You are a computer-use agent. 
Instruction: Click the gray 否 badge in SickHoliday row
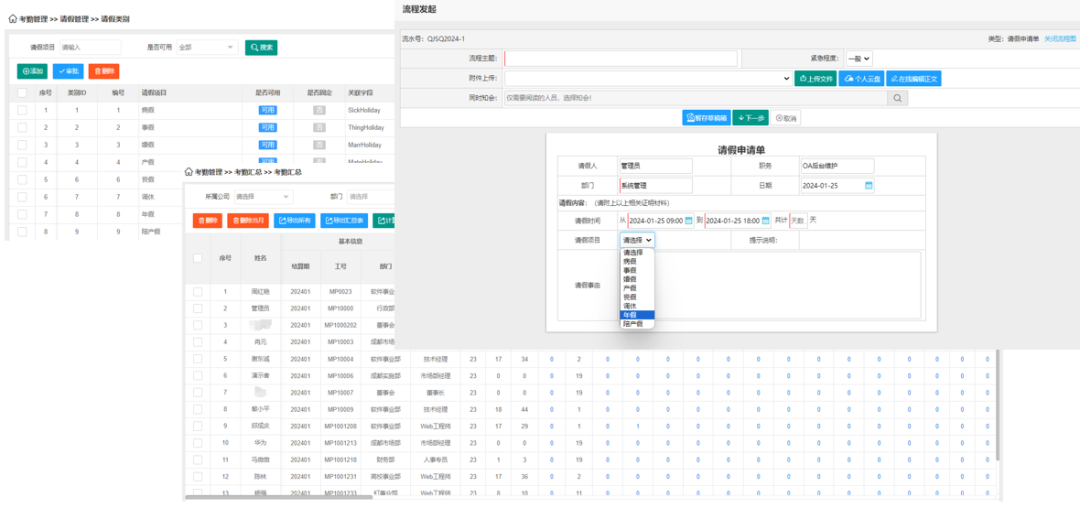click(x=319, y=110)
